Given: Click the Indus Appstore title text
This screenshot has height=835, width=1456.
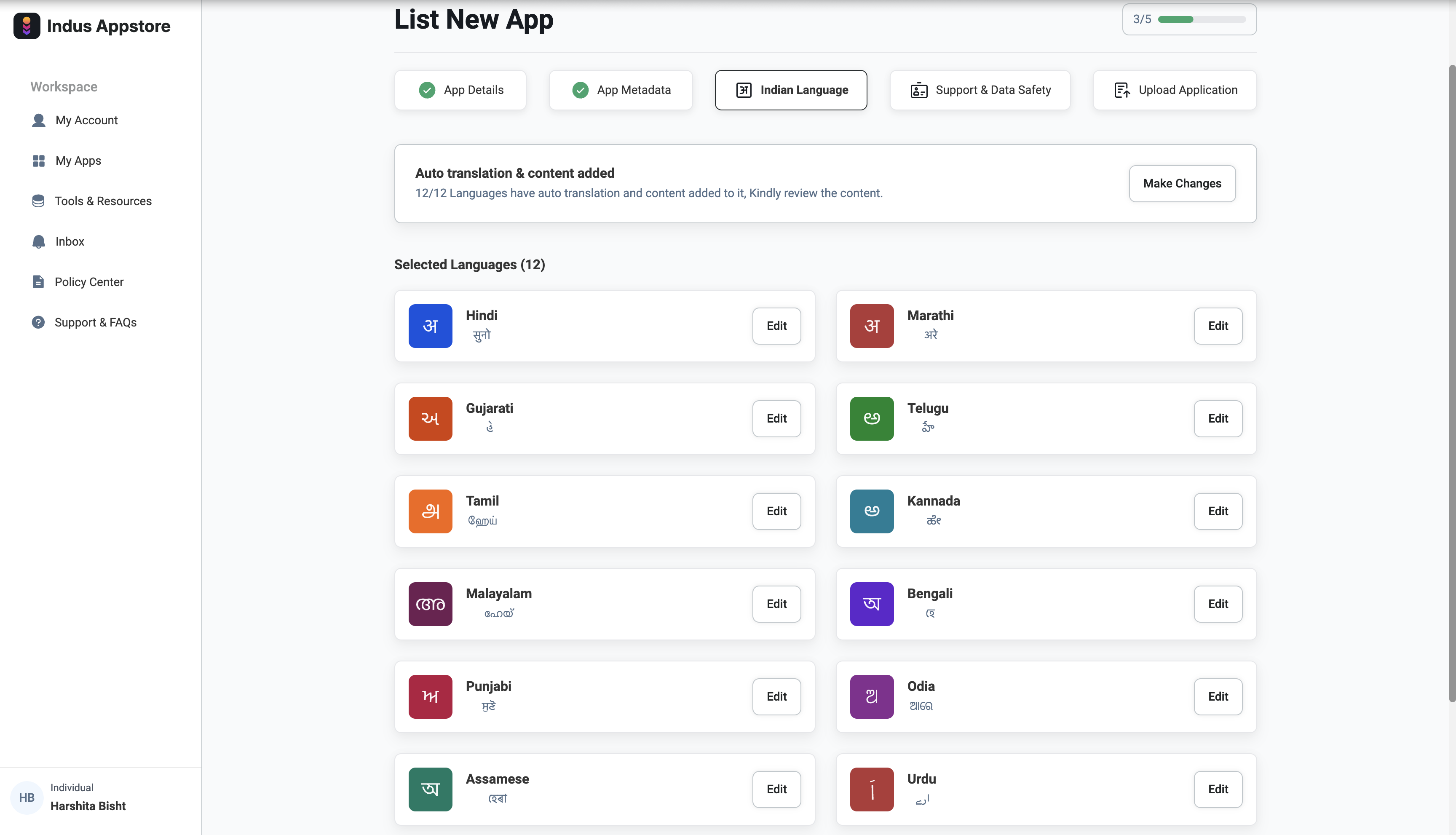Looking at the screenshot, I should (108, 26).
